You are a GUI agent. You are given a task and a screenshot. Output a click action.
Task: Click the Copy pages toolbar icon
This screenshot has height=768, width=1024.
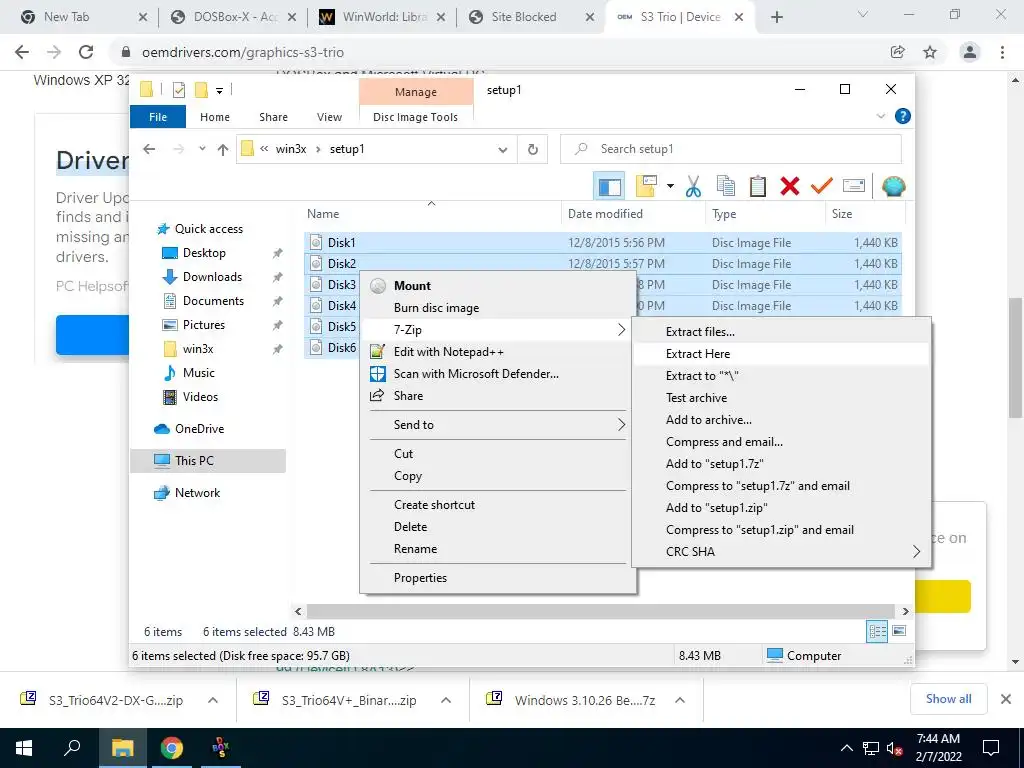click(726, 187)
